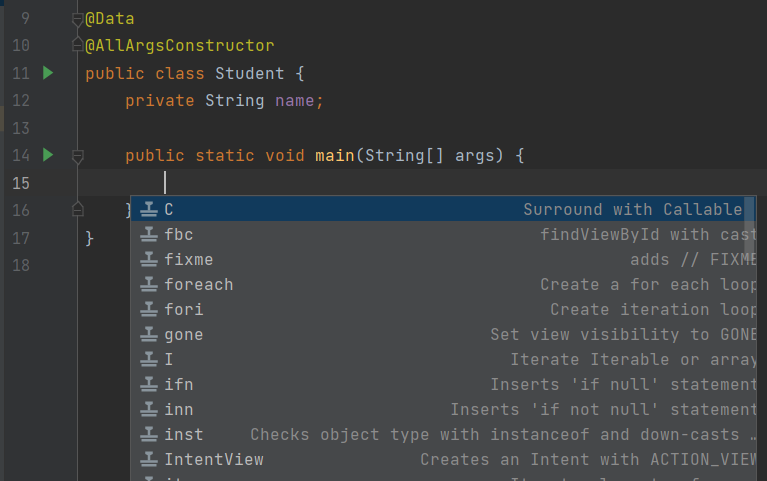Click the template icon next to inst
Screen dimensions: 767x481
click(149, 435)
